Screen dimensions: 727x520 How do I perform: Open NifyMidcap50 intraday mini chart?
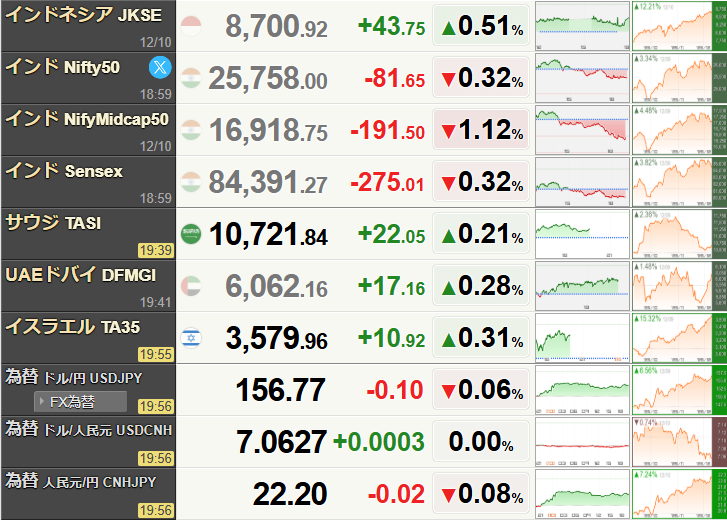[582, 130]
